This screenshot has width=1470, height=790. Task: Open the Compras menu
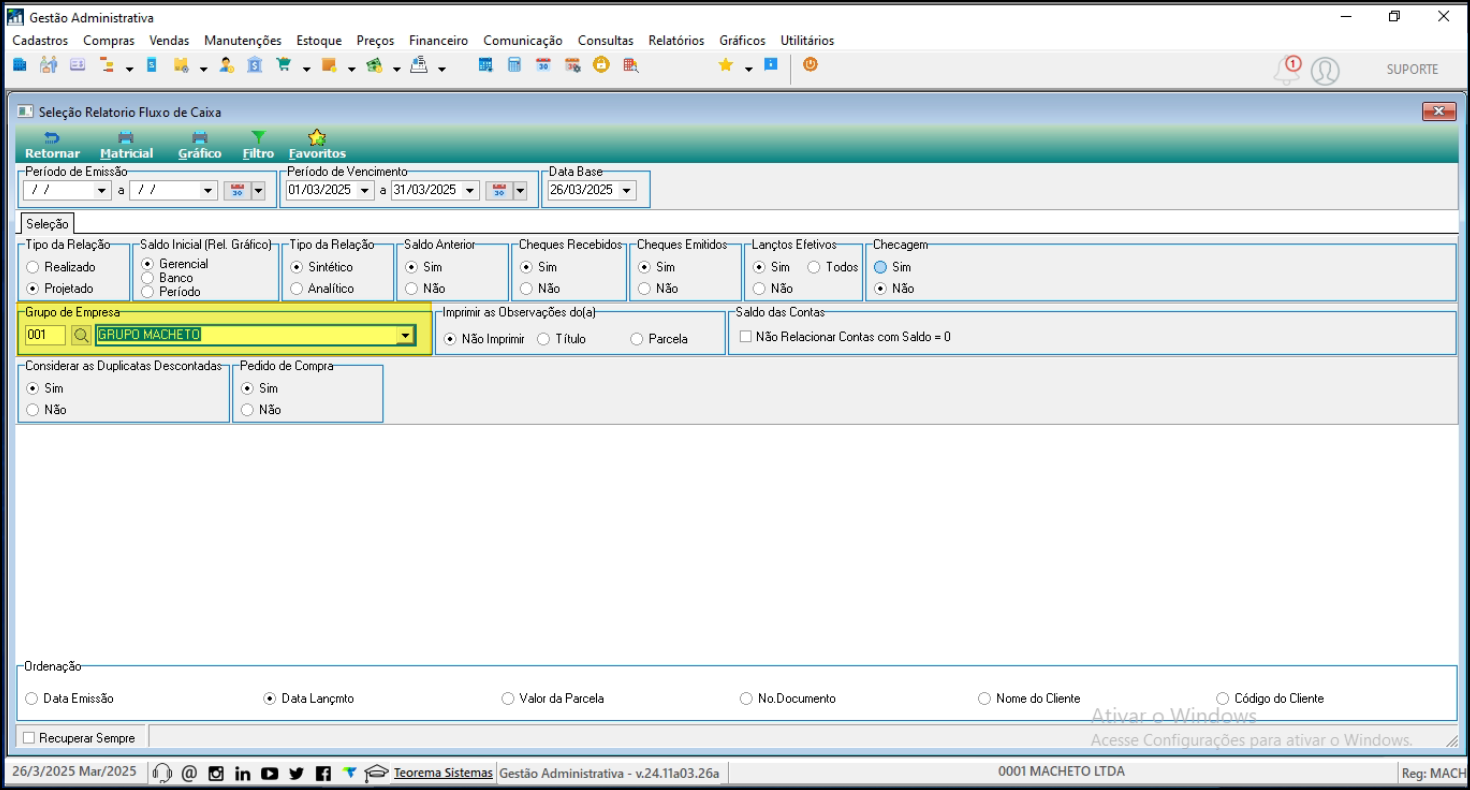tap(108, 40)
